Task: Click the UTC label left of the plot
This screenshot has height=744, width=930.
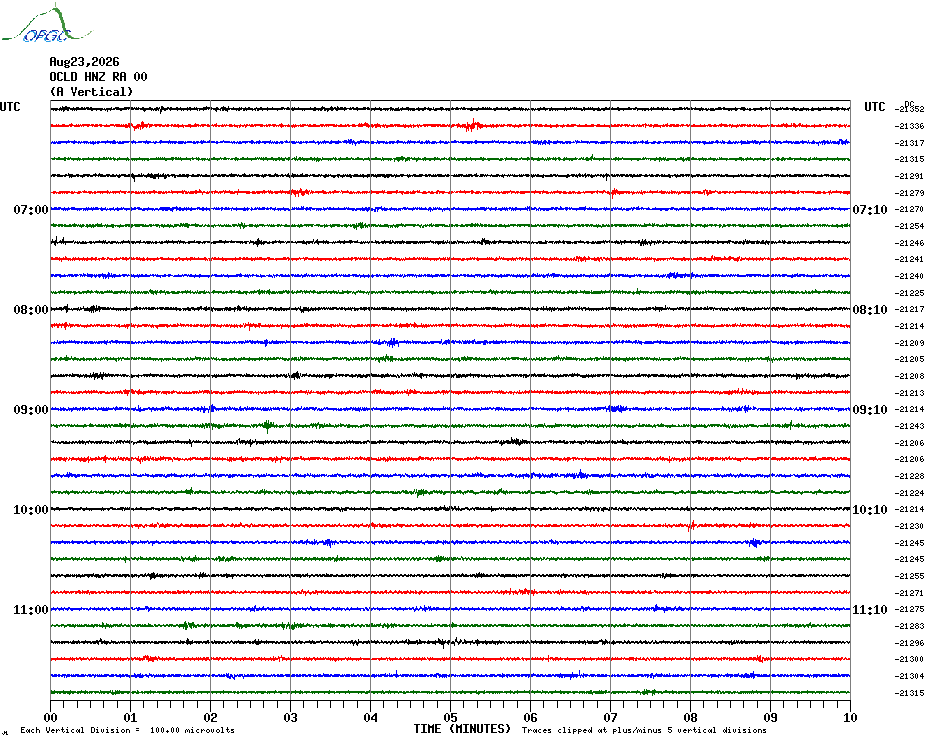Action: click(10, 107)
